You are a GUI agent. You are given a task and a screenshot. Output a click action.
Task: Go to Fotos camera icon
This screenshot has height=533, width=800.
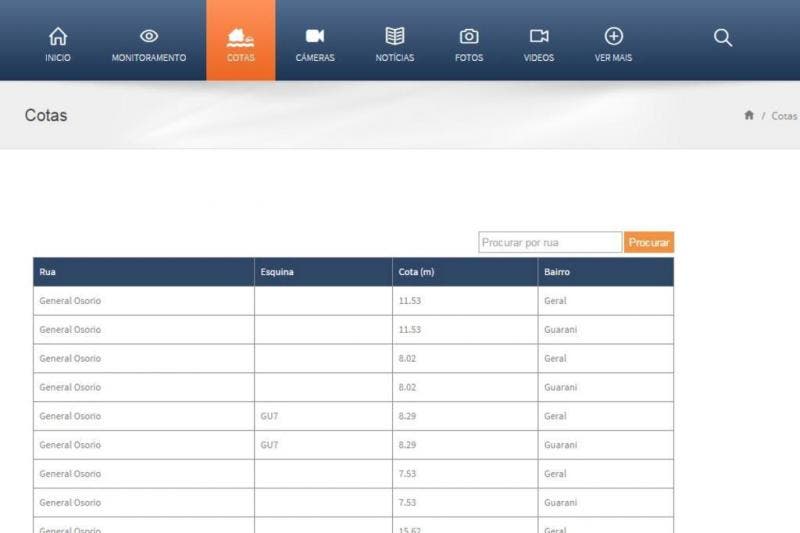(x=469, y=37)
